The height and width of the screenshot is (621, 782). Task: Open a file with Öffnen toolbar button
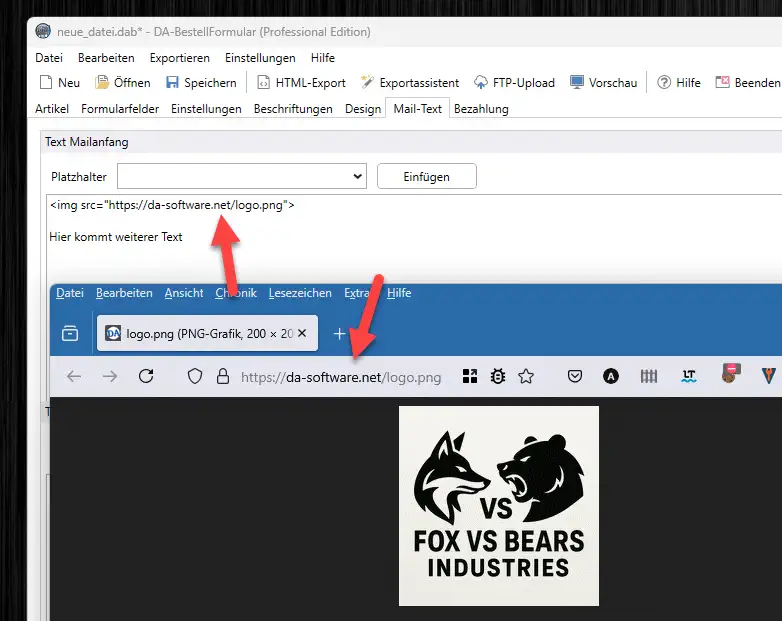tap(123, 82)
